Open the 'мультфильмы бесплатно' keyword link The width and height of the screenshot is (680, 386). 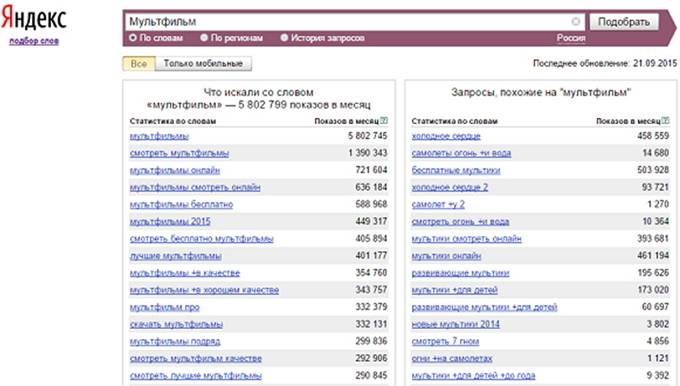pos(181,205)
